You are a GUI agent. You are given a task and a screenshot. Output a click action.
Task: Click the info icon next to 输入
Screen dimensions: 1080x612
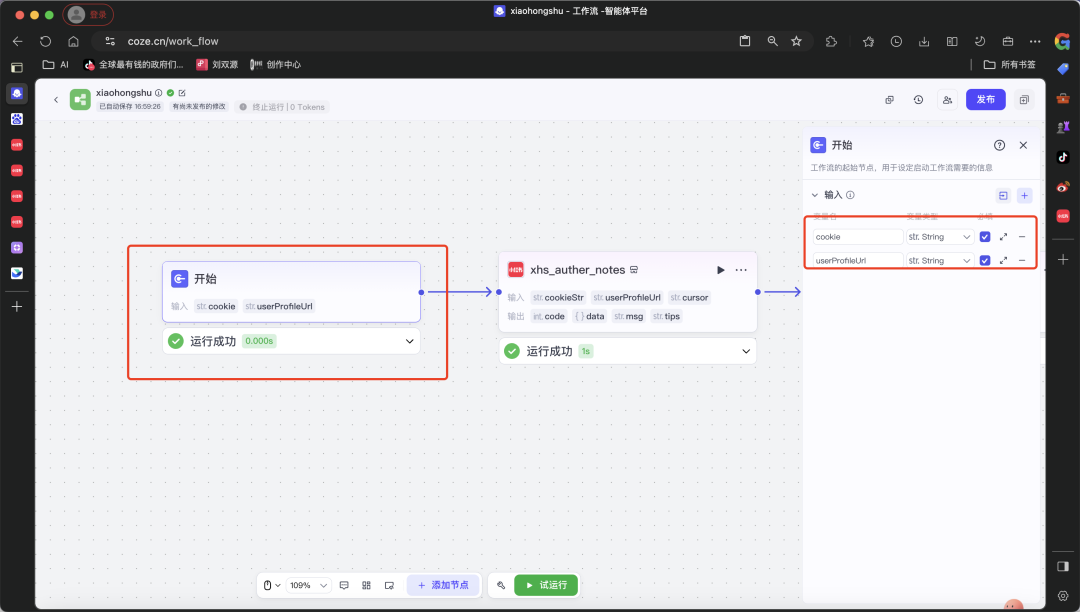(850, 195)
